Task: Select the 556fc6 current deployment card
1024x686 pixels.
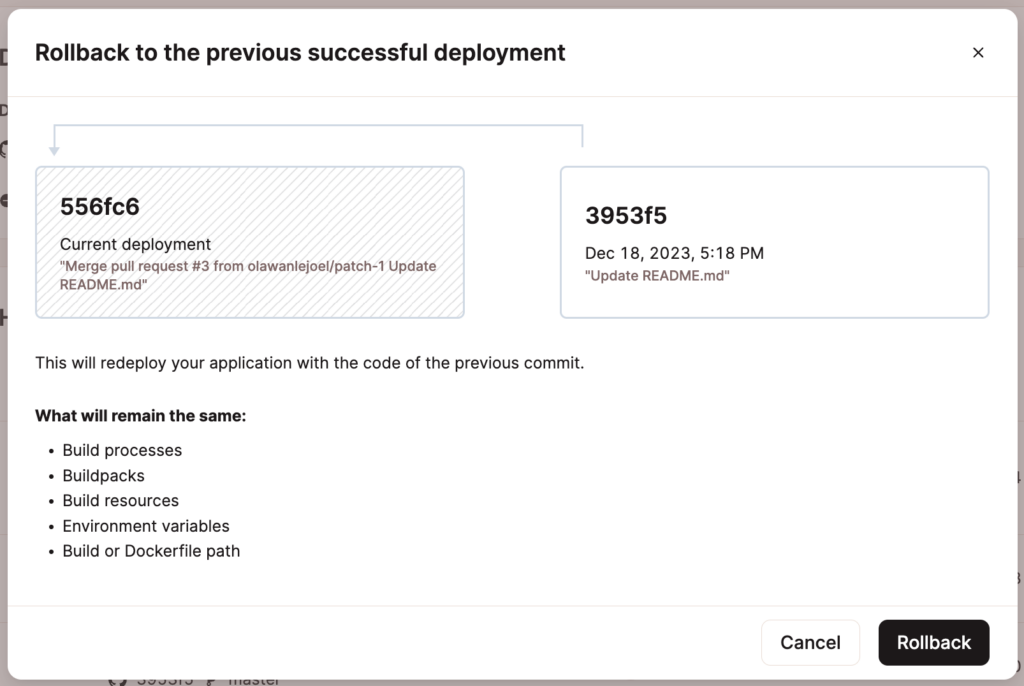Action: 249,242
